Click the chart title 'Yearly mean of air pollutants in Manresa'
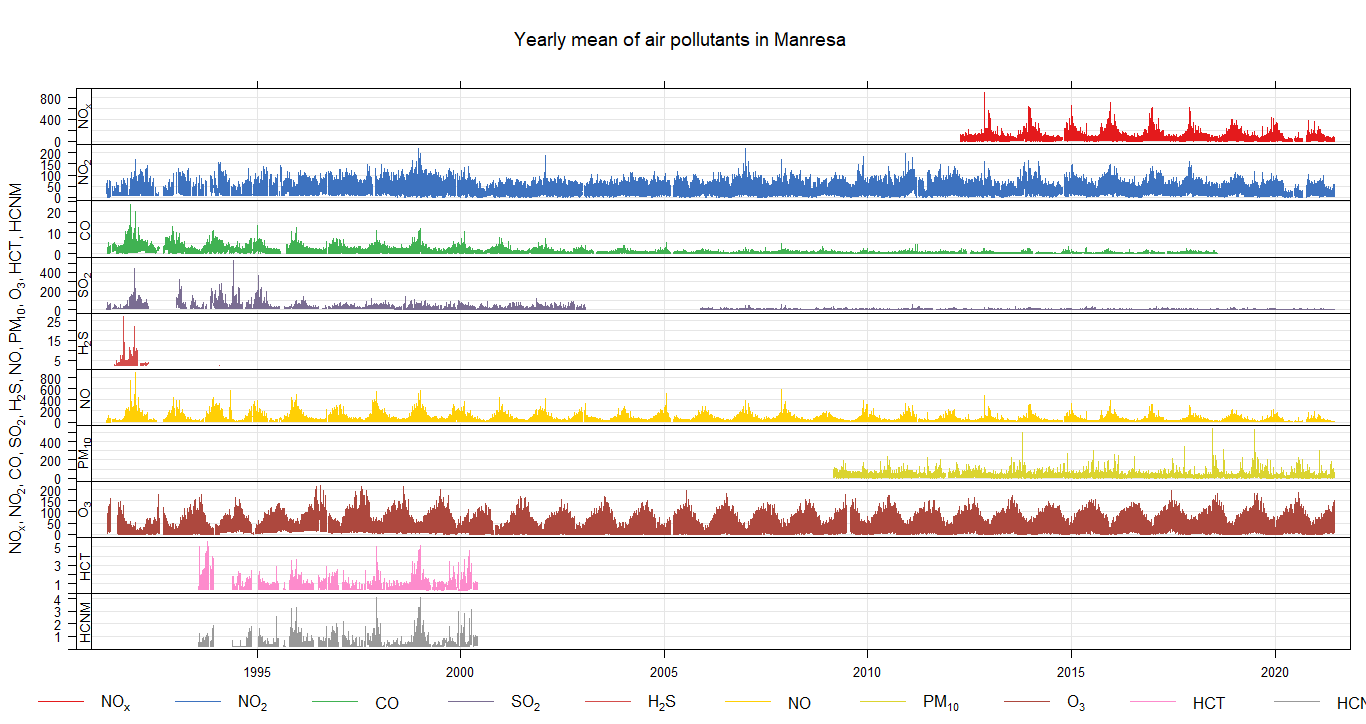This screenshot has width=1366, height=724. (x=680, y=40)
